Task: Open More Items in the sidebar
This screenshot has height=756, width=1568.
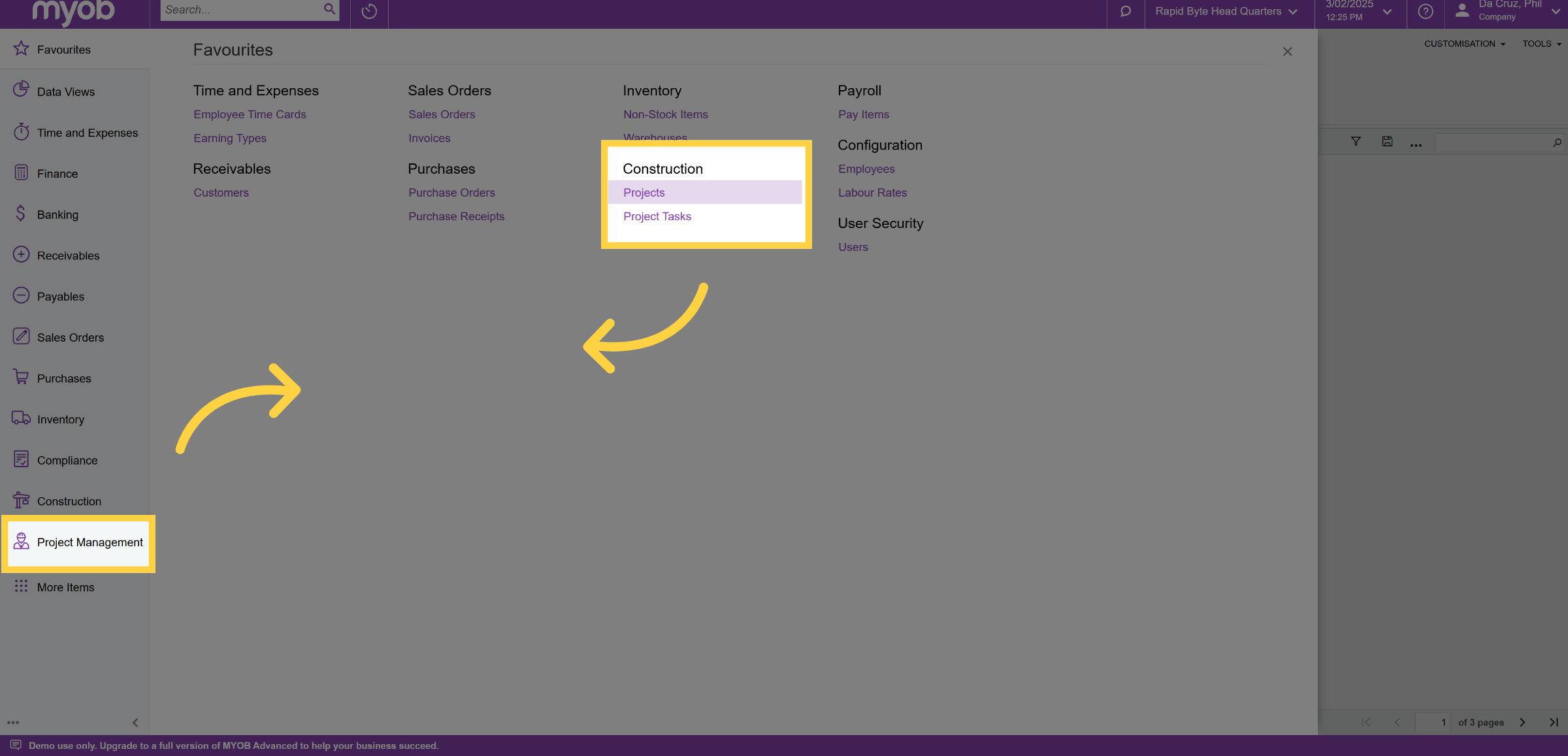Action: point(65,587)
